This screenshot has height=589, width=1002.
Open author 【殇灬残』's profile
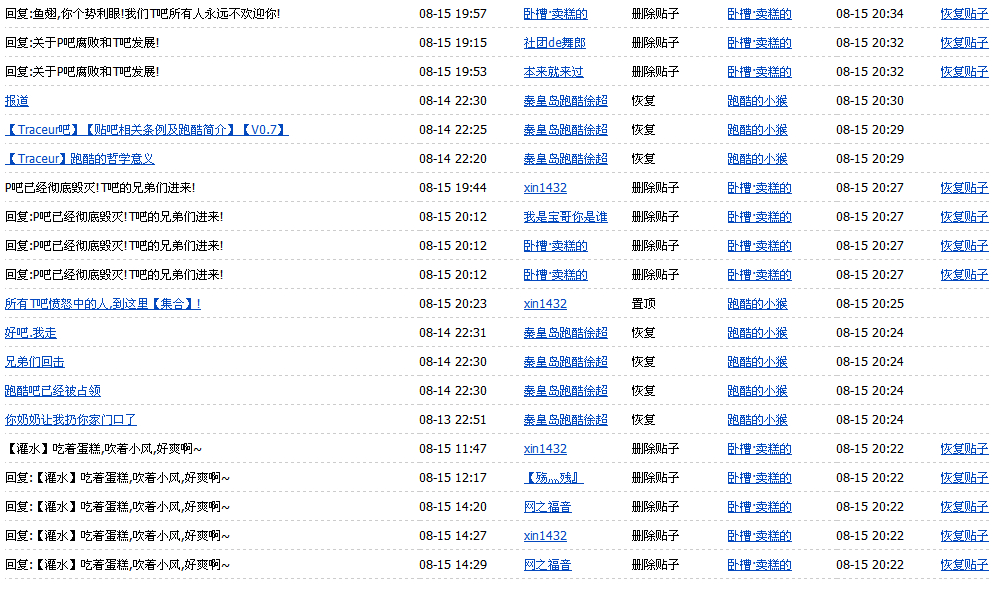click(553, 478)
